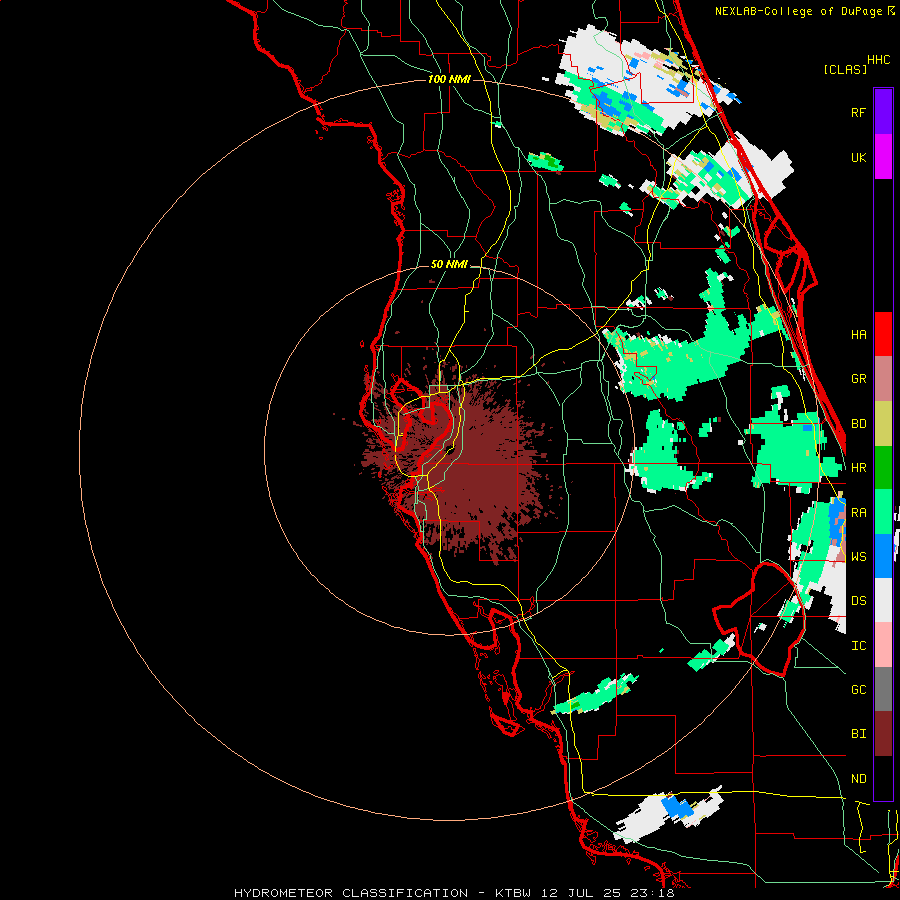
Task: Click the "HYDROMETEOR CLASSIFICATION" title text
Action: 351,893
